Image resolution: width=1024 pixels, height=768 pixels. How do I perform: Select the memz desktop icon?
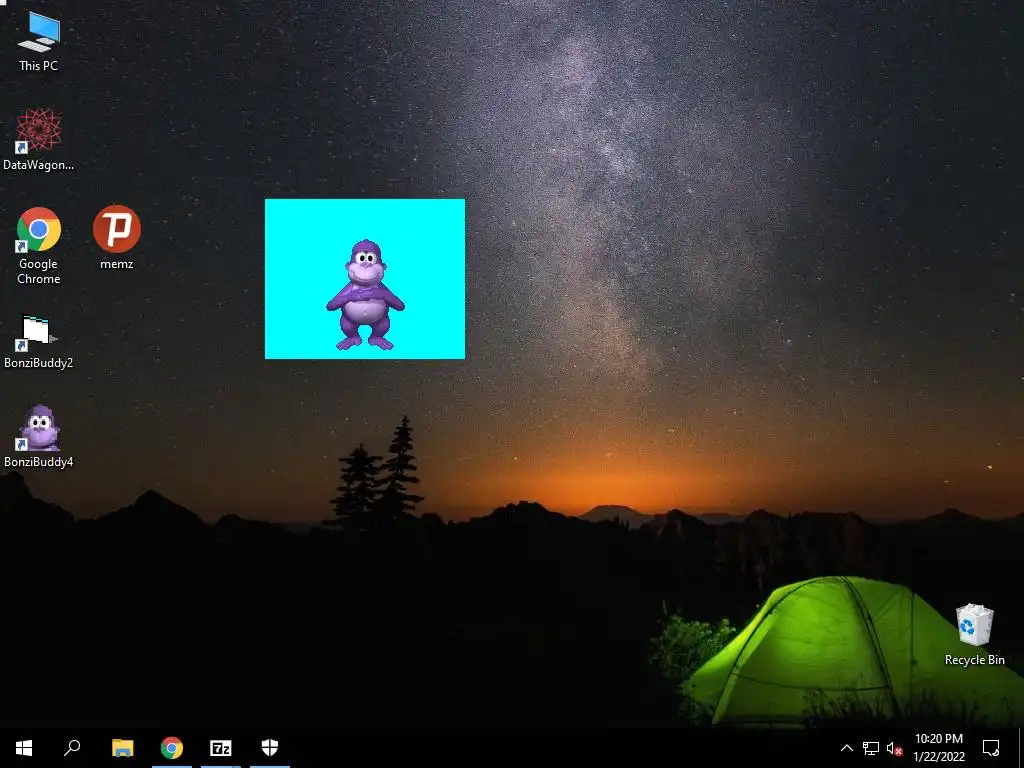(x=117, y=238)
